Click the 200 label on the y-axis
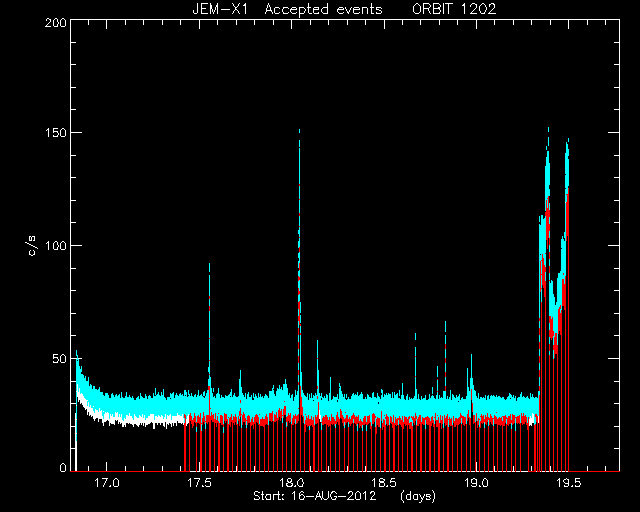 tap(56, 23)
